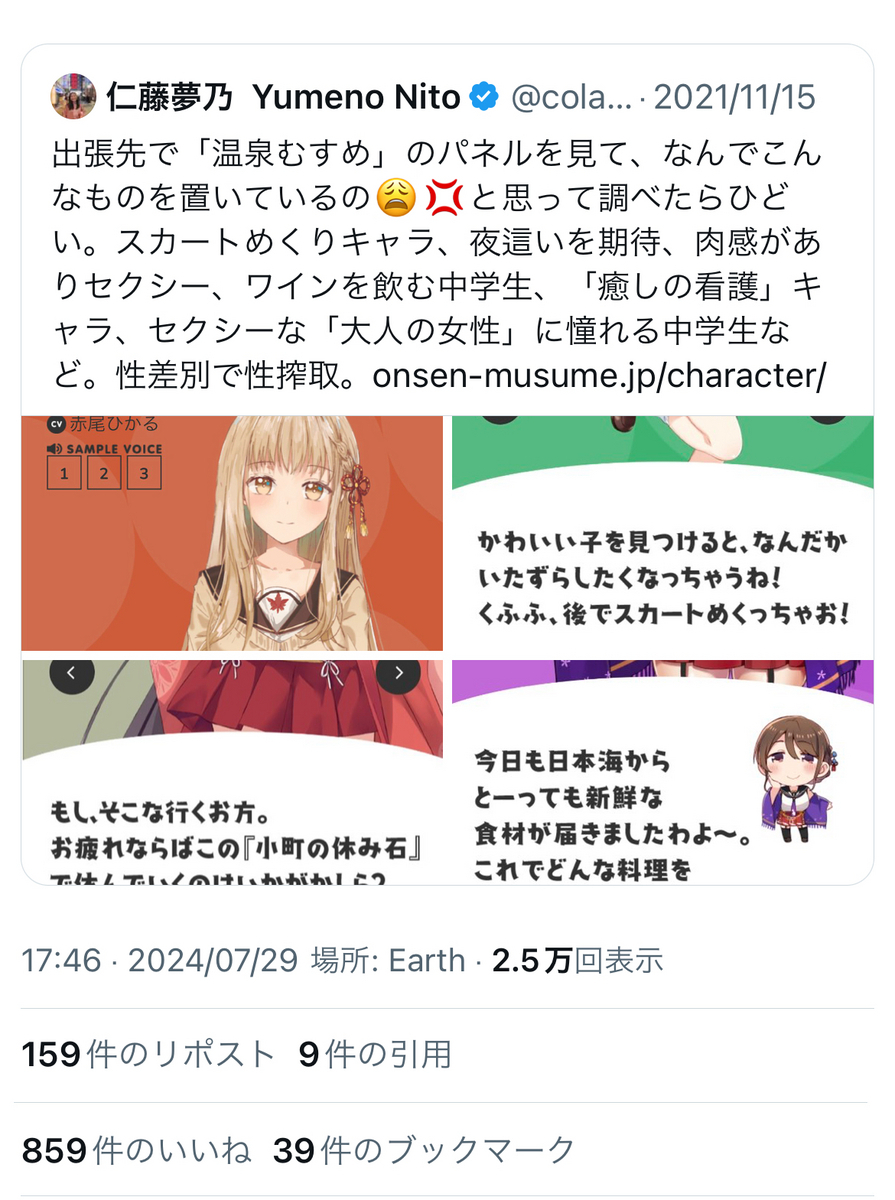Open the onsen-musume.jp/character link
Screen dimensions: 895x1200
[599, 376]
